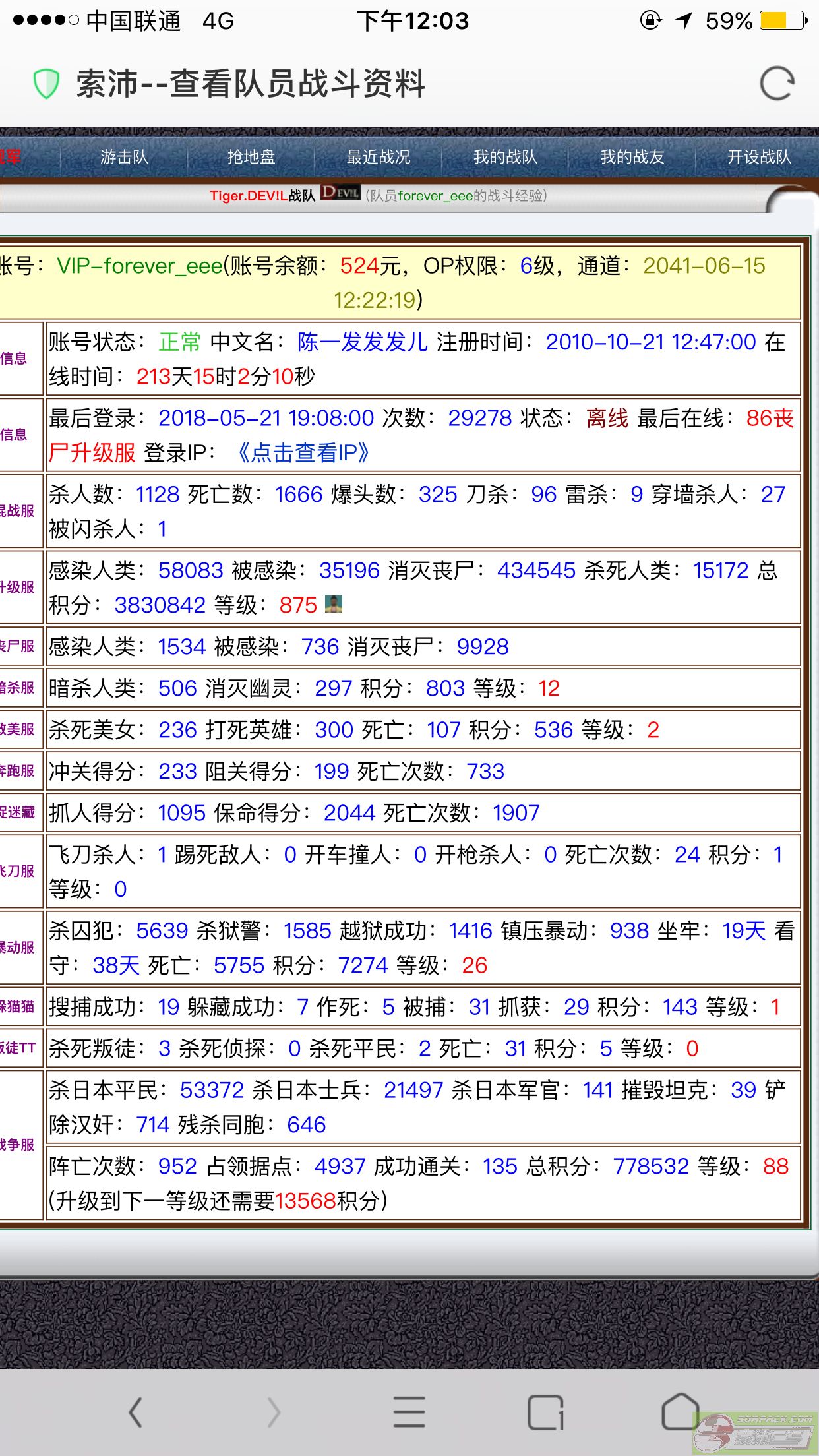Open 我的战队 tab
Screen dimensions: 819x1456
[x=505, y=156]
